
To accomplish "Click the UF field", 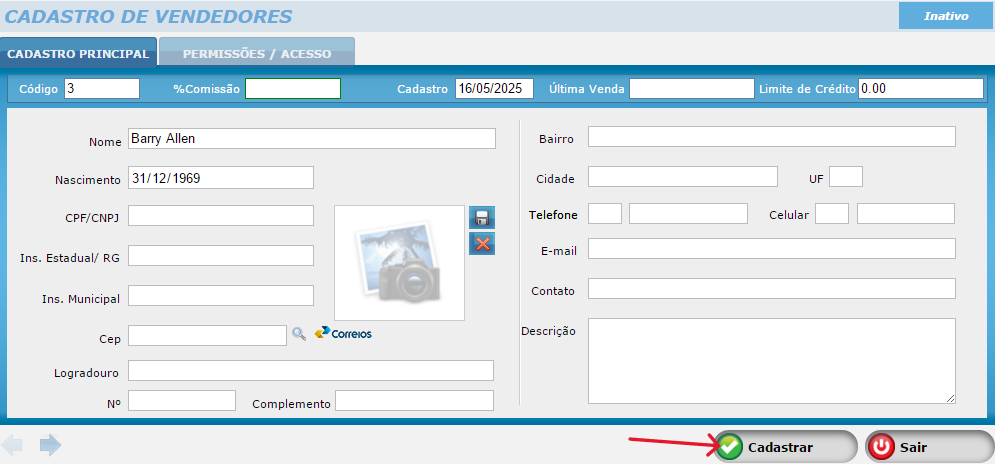I will pos(846,176).
